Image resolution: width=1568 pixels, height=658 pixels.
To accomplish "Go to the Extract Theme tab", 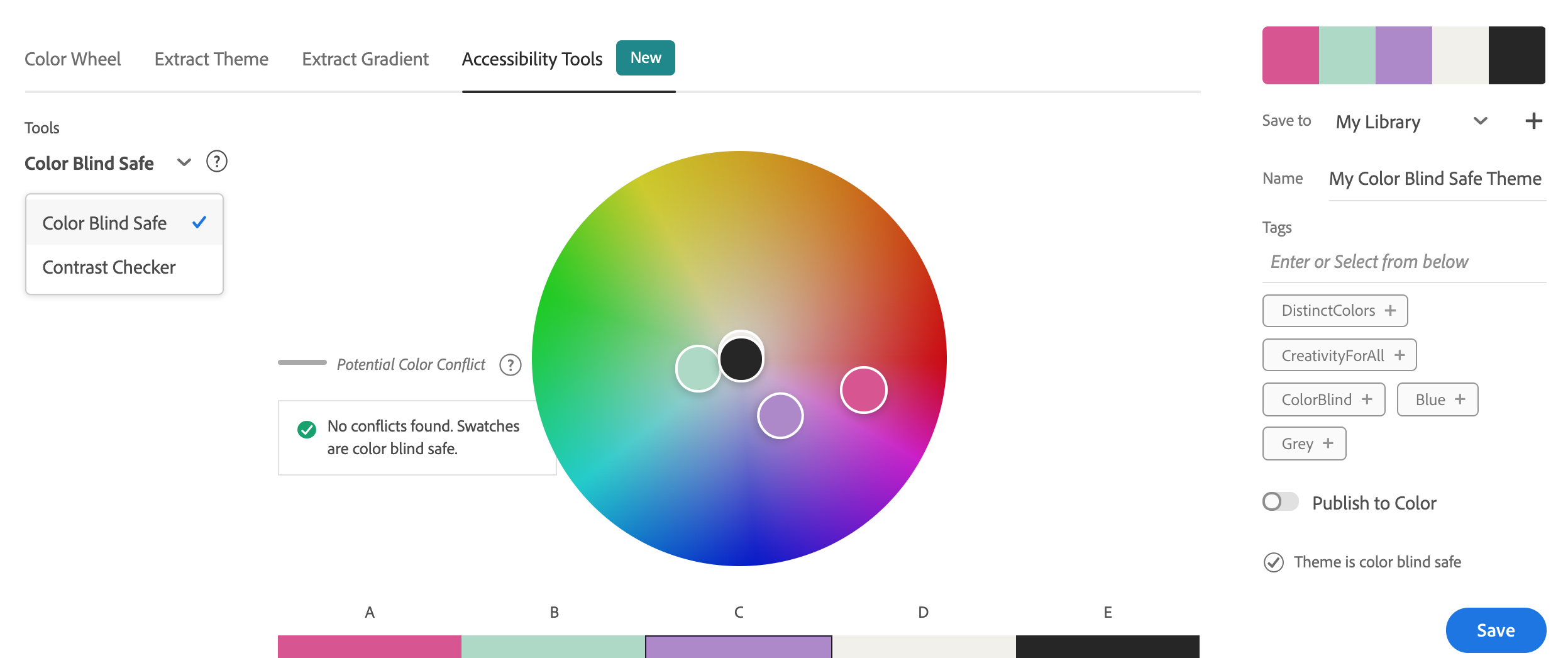I will (x=211, y=59).
